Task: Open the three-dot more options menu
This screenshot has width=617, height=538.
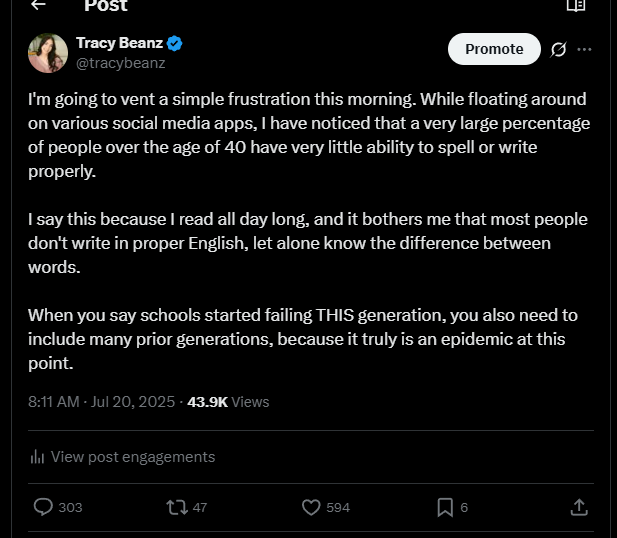Action: click(585, 49)
